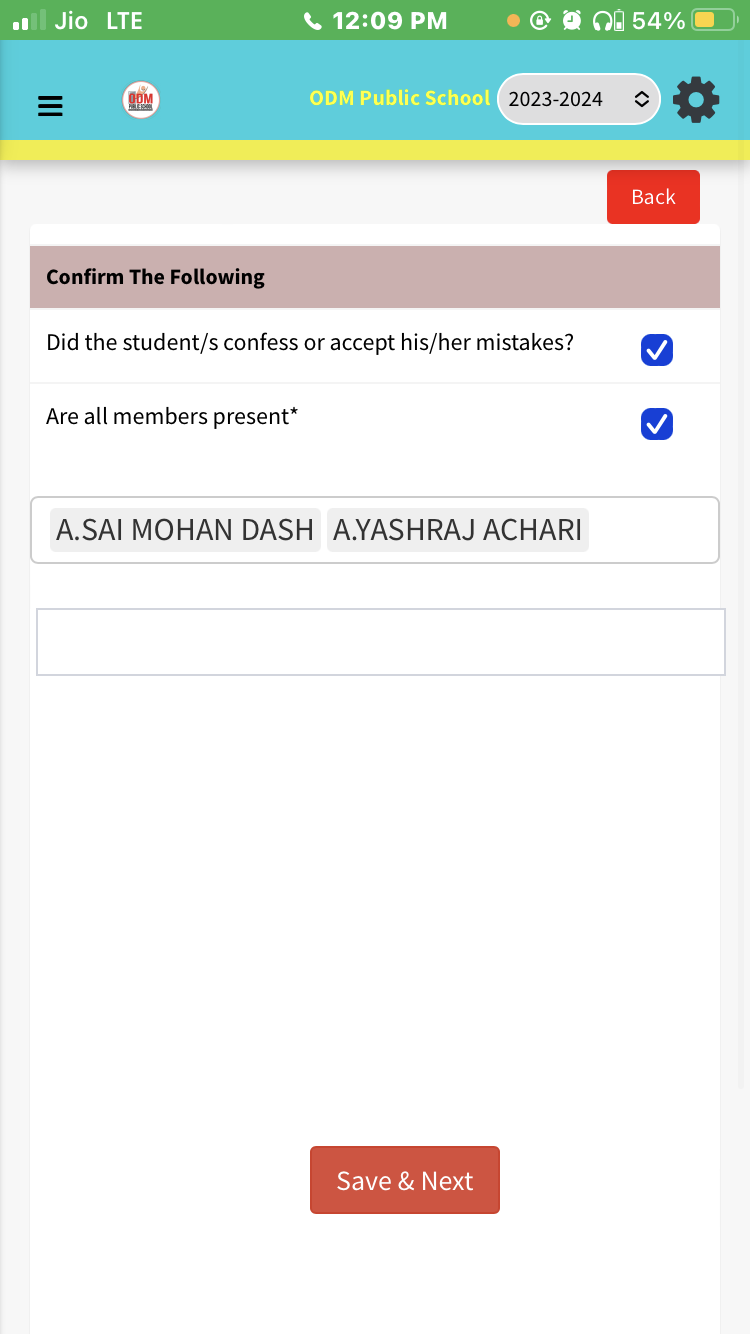Uncheck the student confessed mistakes checkbox
Screen dimensions: 750x1334
point(656,350)
